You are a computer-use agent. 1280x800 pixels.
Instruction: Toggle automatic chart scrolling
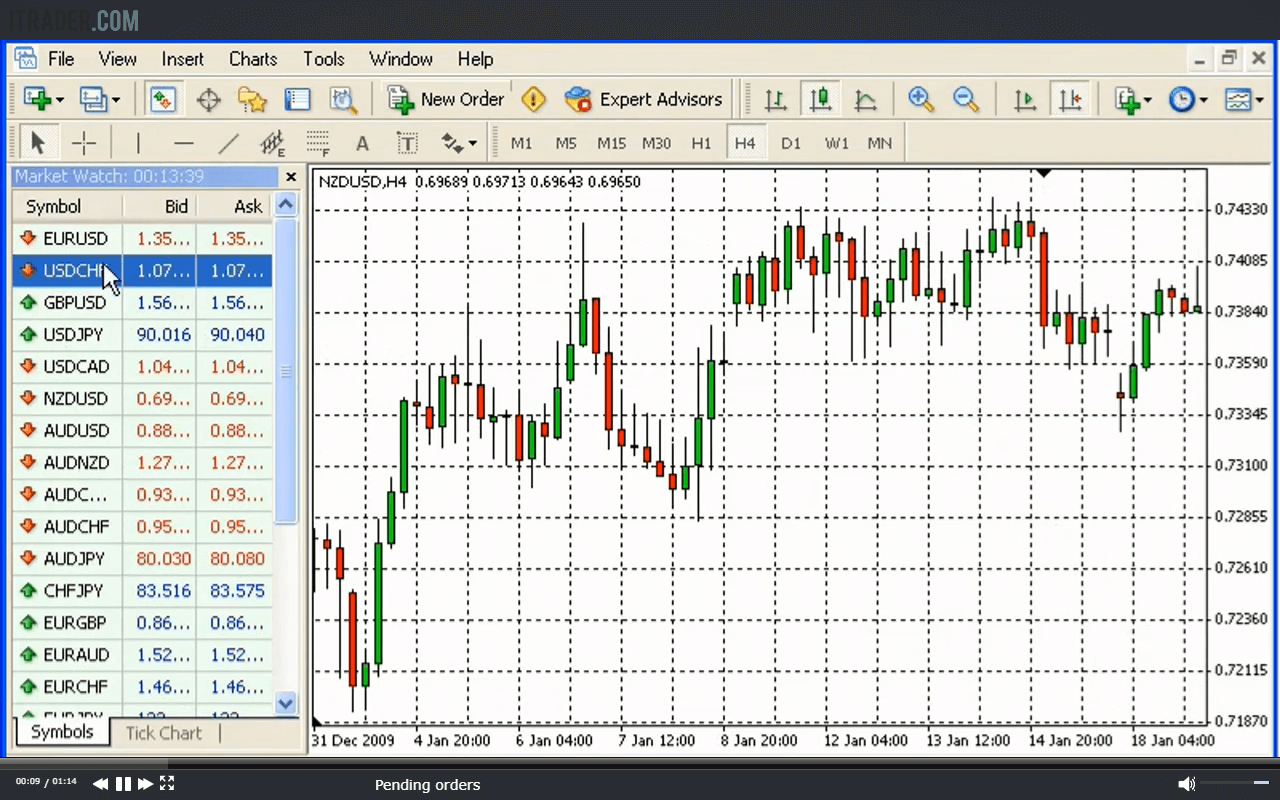(x=1024, y=99)
